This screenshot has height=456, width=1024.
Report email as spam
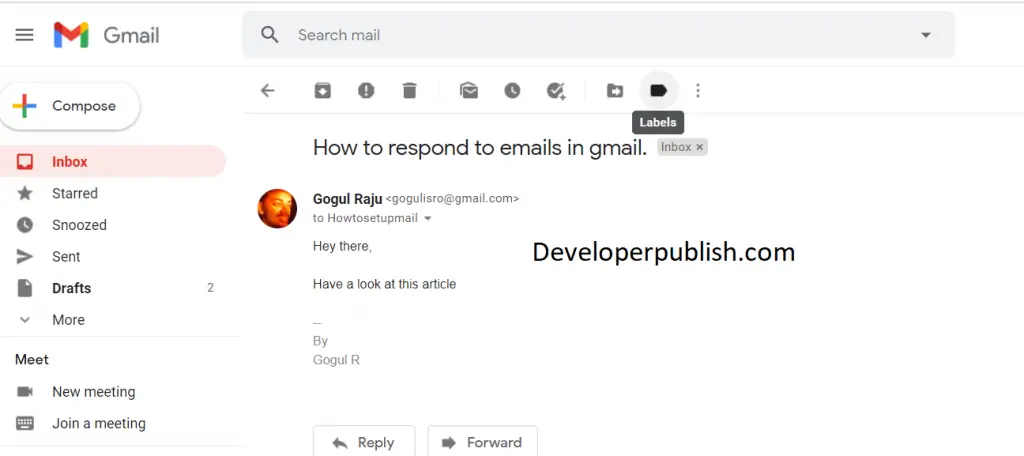tap(366, 90)
